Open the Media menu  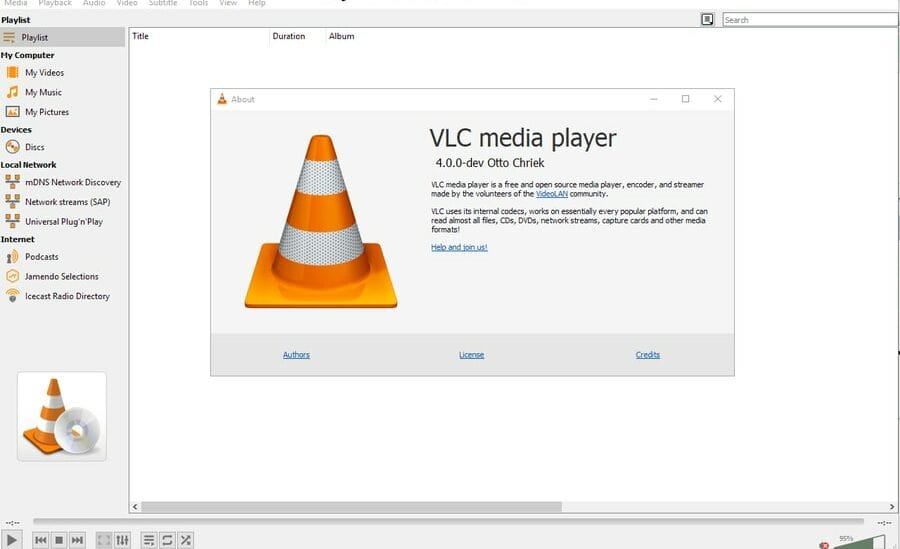(x=15, y=3)
